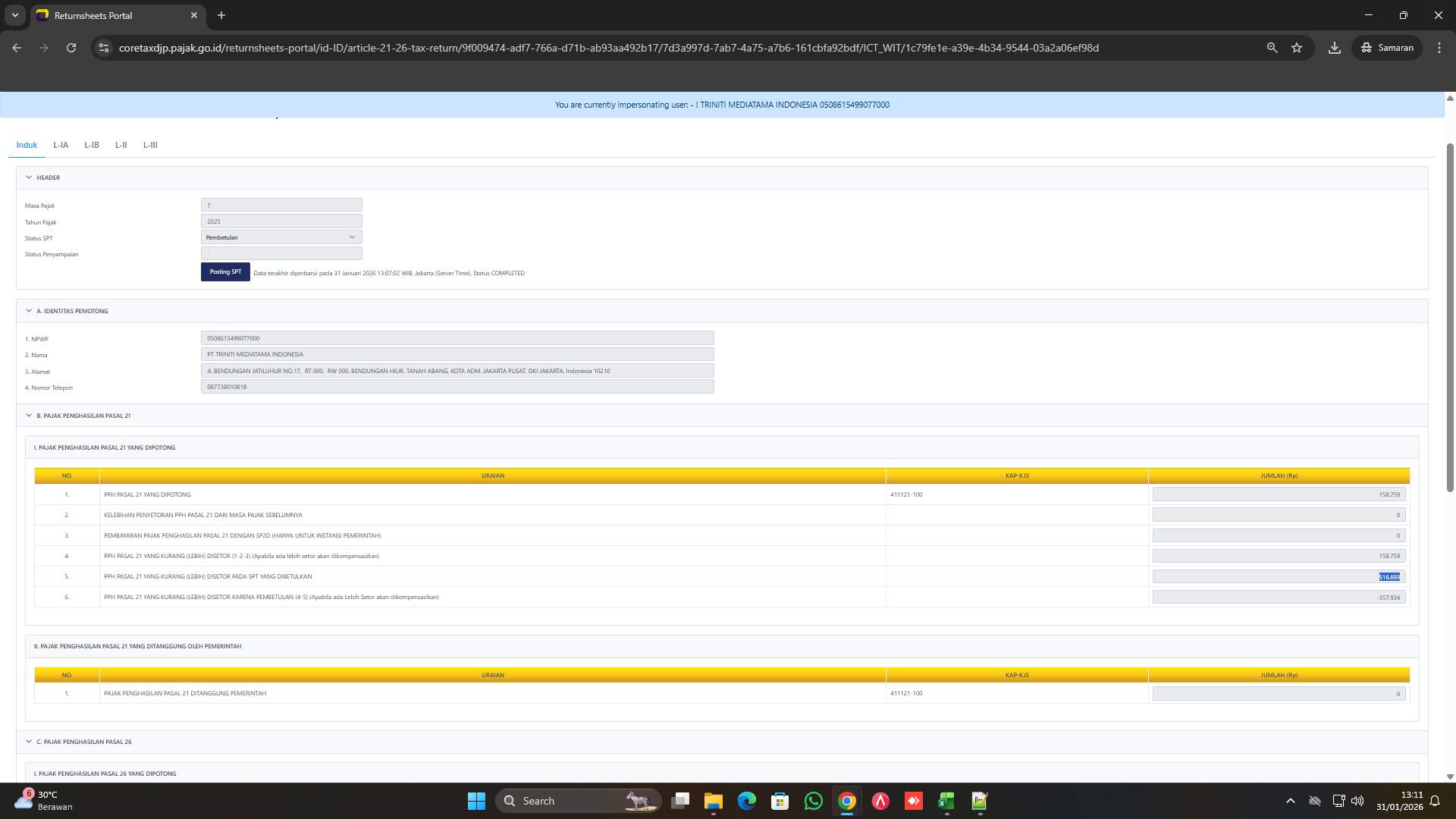Viewport: 1456px width, 819px height.
Task: Open the site information icon in address bar
Action: click(103, 47)
